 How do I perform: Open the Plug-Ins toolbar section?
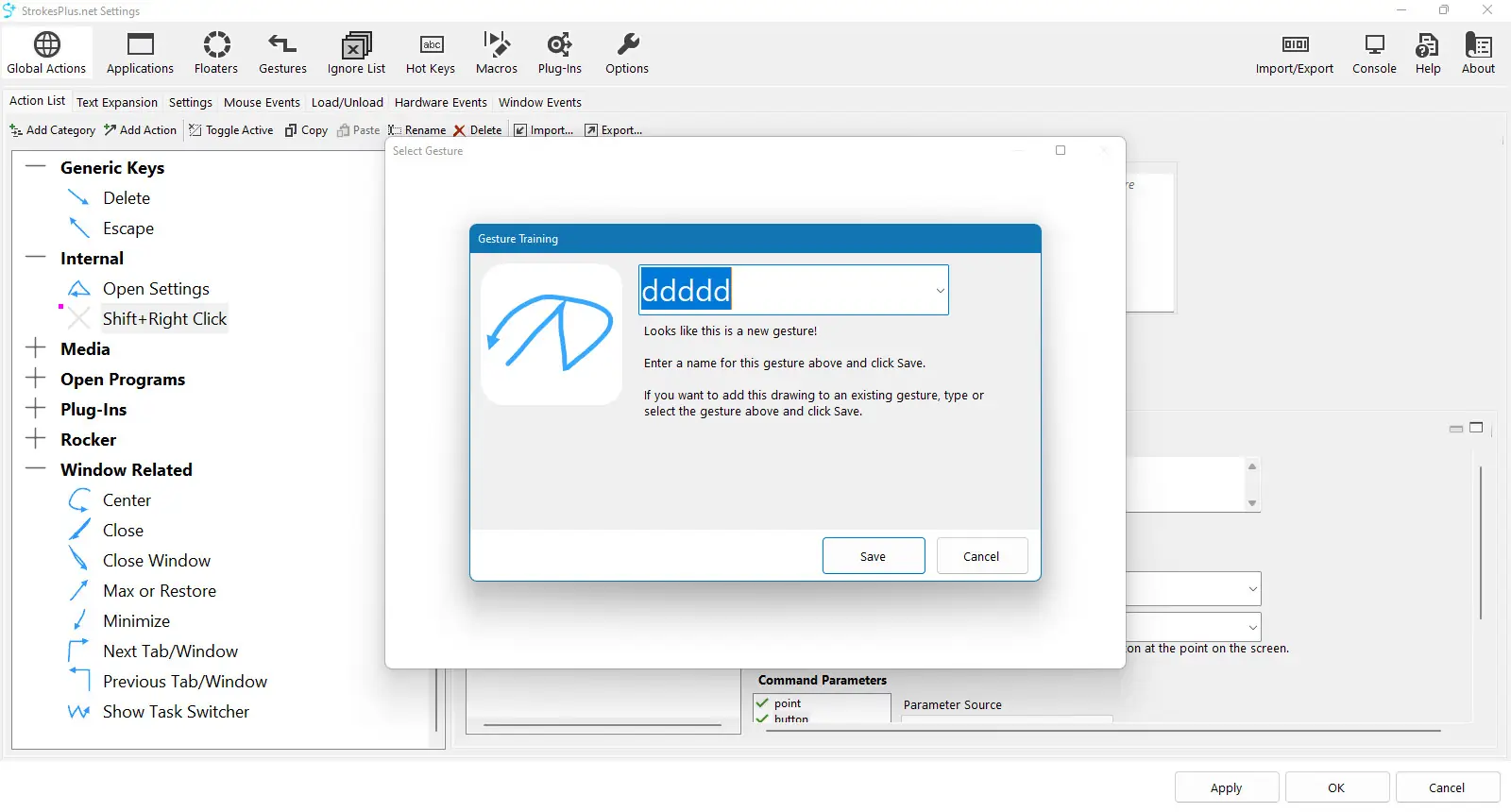(x=560, y=53)
